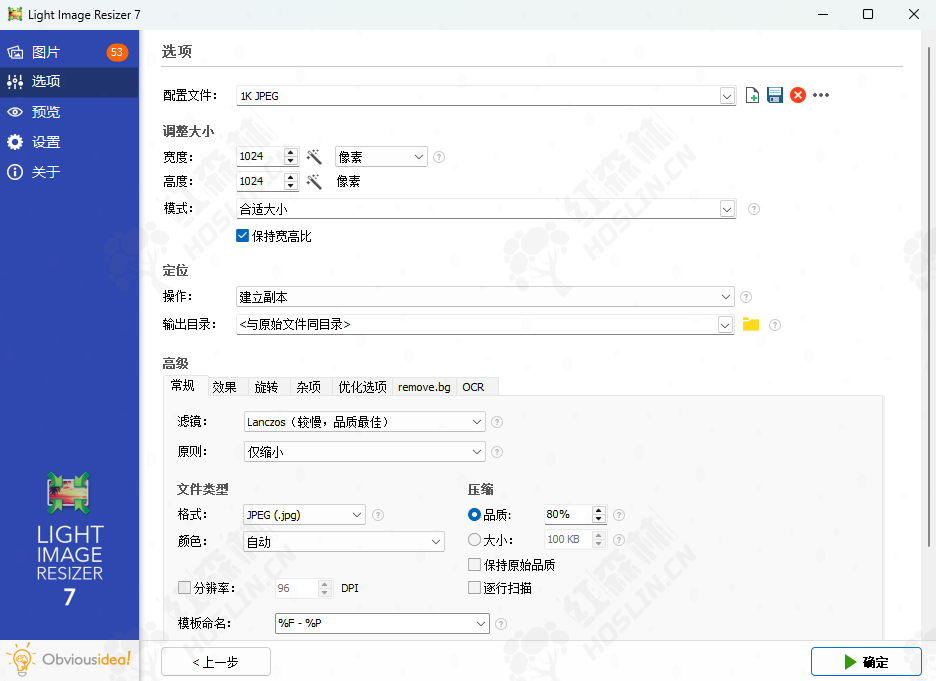Click the Light Image Resizer app logo
The image size is (936, 681).
tap(69, 493)
